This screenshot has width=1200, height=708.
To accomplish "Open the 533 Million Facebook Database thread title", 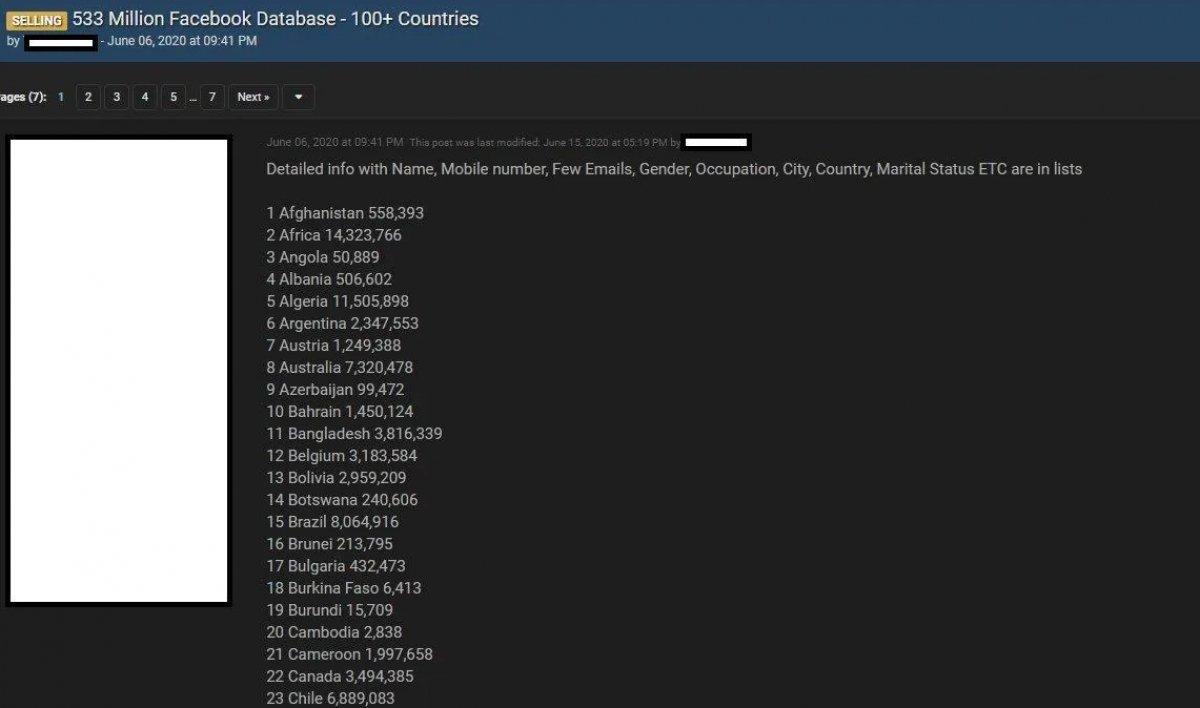I will point(275,19).
